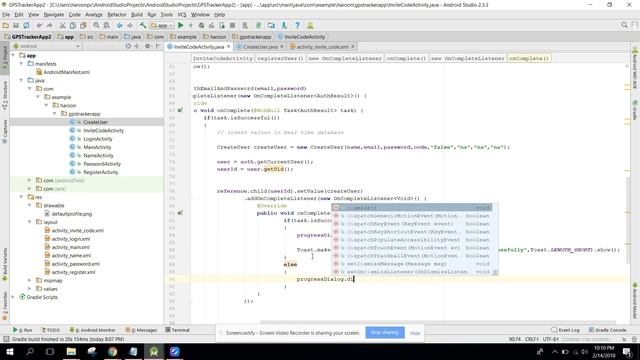This screenshot has height=360, width=640.
Task: Click the Synchronize toolbar icon
Action: [26, 25]
